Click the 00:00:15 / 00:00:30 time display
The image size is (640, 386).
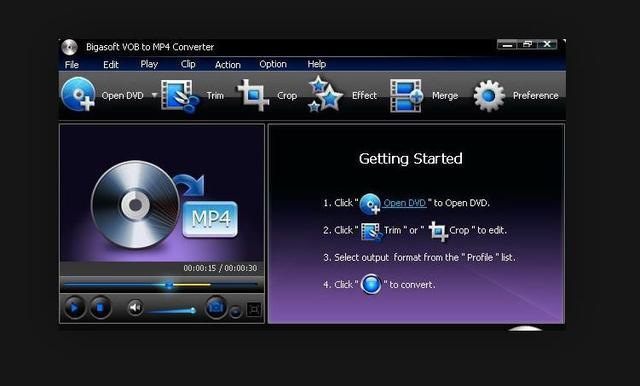[x=220, y=268]
